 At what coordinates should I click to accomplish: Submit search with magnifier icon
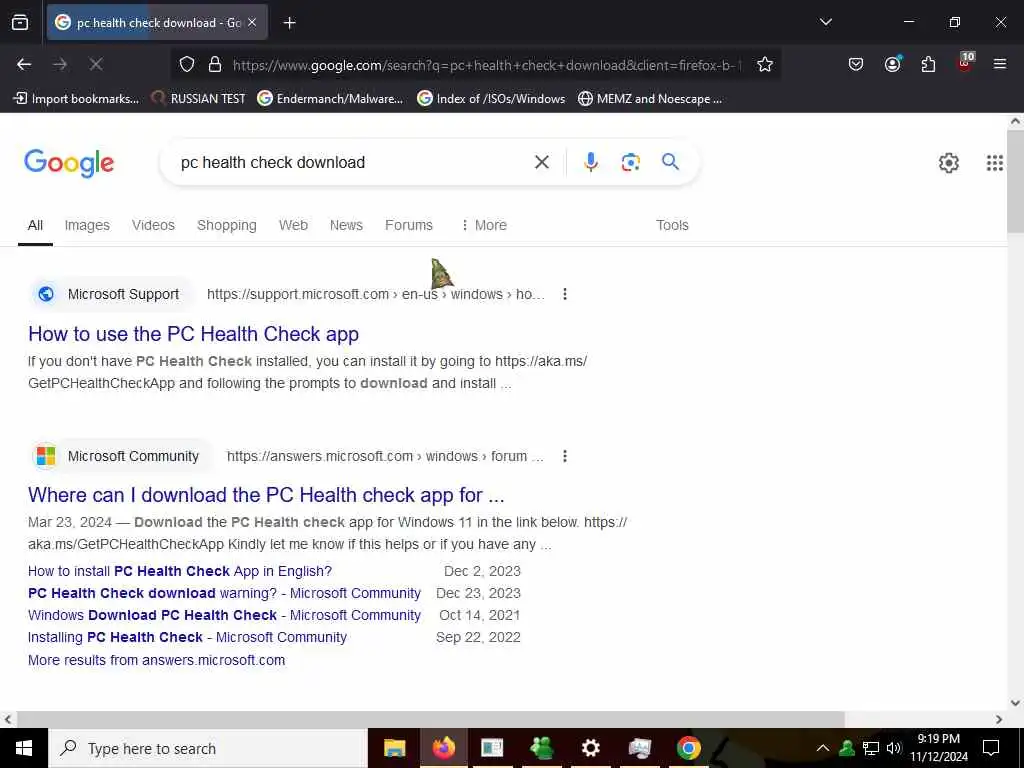[x=670, y=161]
